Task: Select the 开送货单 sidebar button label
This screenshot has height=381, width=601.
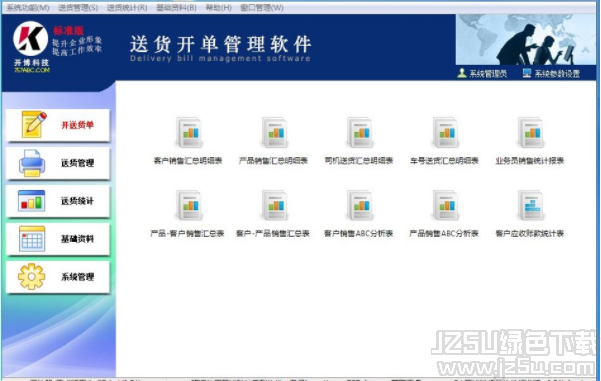Action: 77,125
